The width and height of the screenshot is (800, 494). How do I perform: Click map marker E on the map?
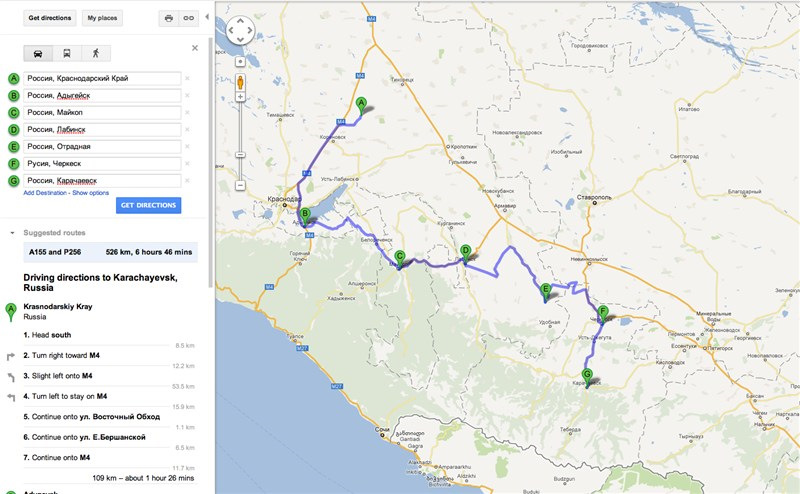pyautogui.click(x=545, y=293)
